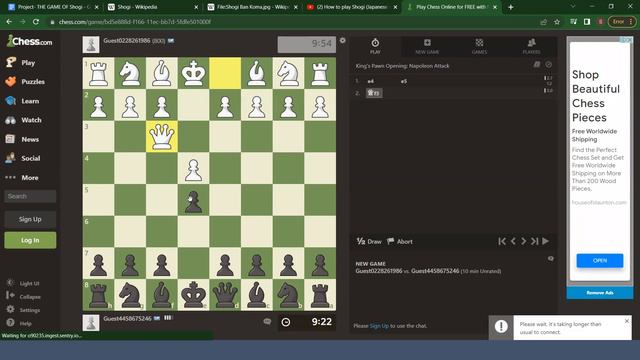Screen dimensions: 640x360
Task: Dismiss the connection warning notification
Action: pos(627,321)
